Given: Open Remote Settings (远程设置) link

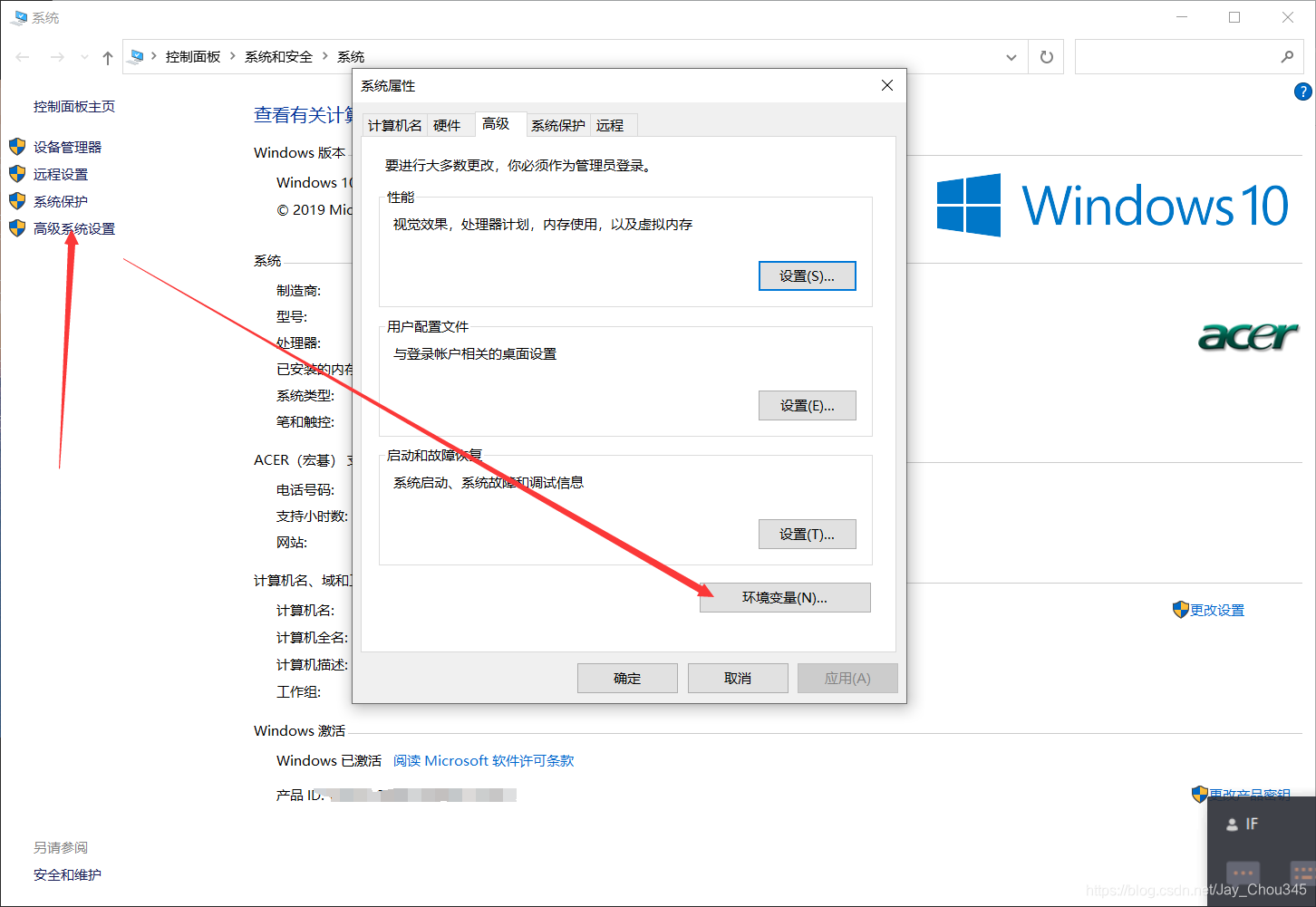Looking at the screenshot, I should click(x=61, y=174).
